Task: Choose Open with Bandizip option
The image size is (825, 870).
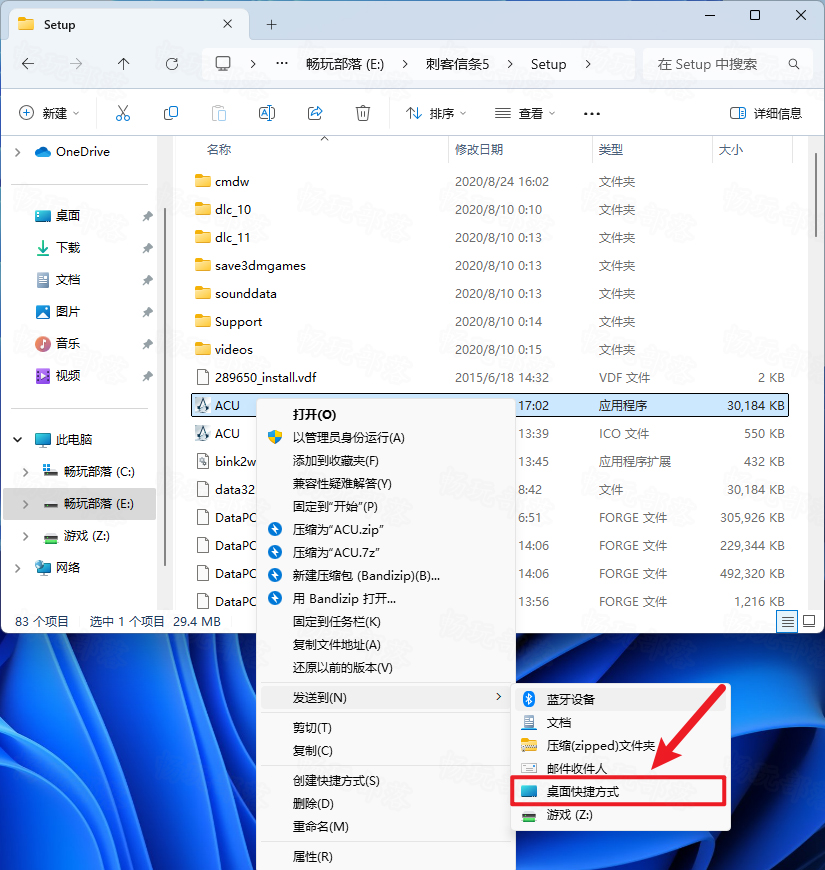Action: coord(386,599)
